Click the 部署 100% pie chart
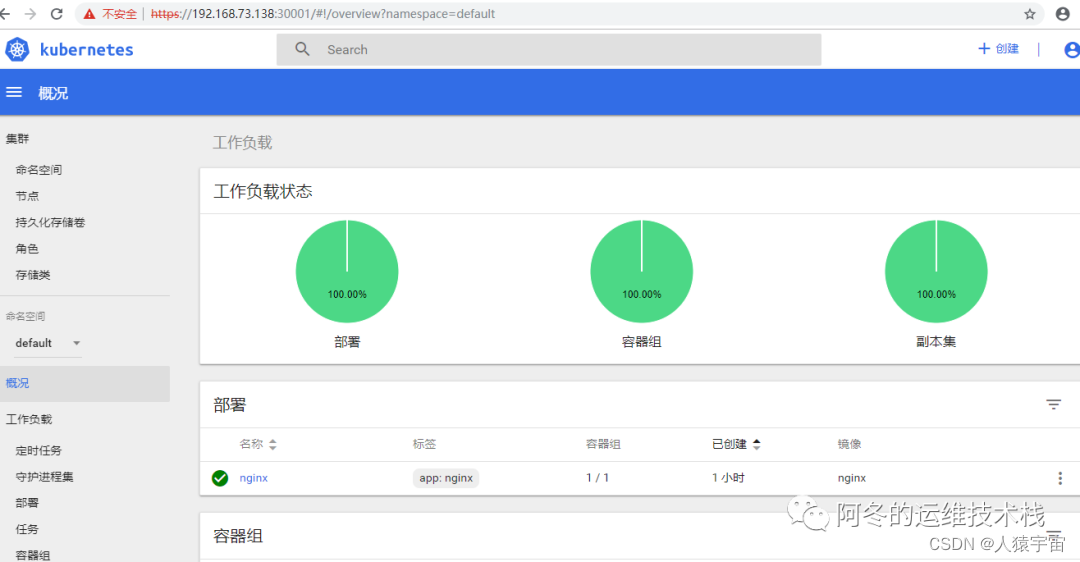 (x=347, y=271)
